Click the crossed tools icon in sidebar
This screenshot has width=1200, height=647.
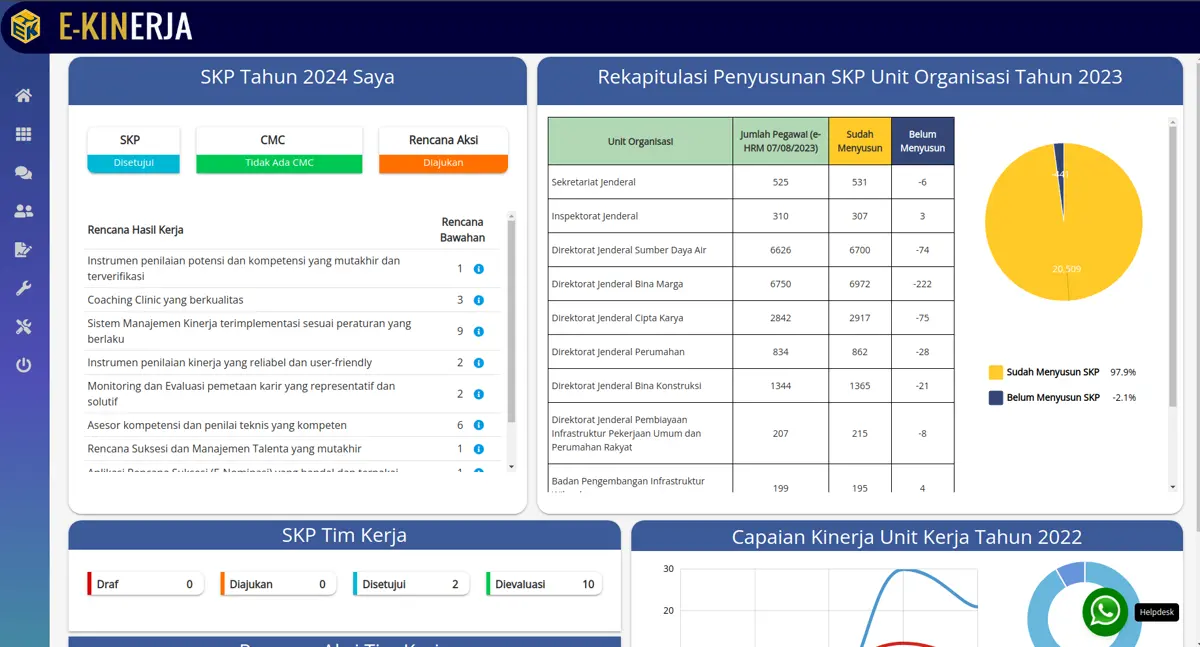point(23,327)
